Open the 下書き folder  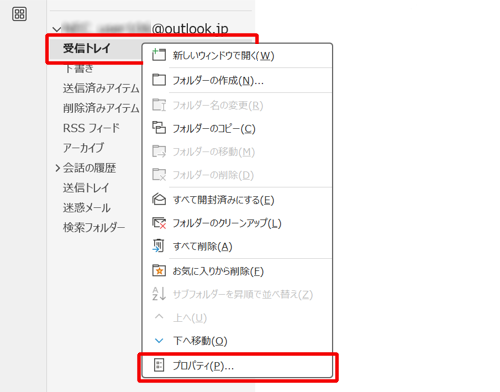point(79,69)
